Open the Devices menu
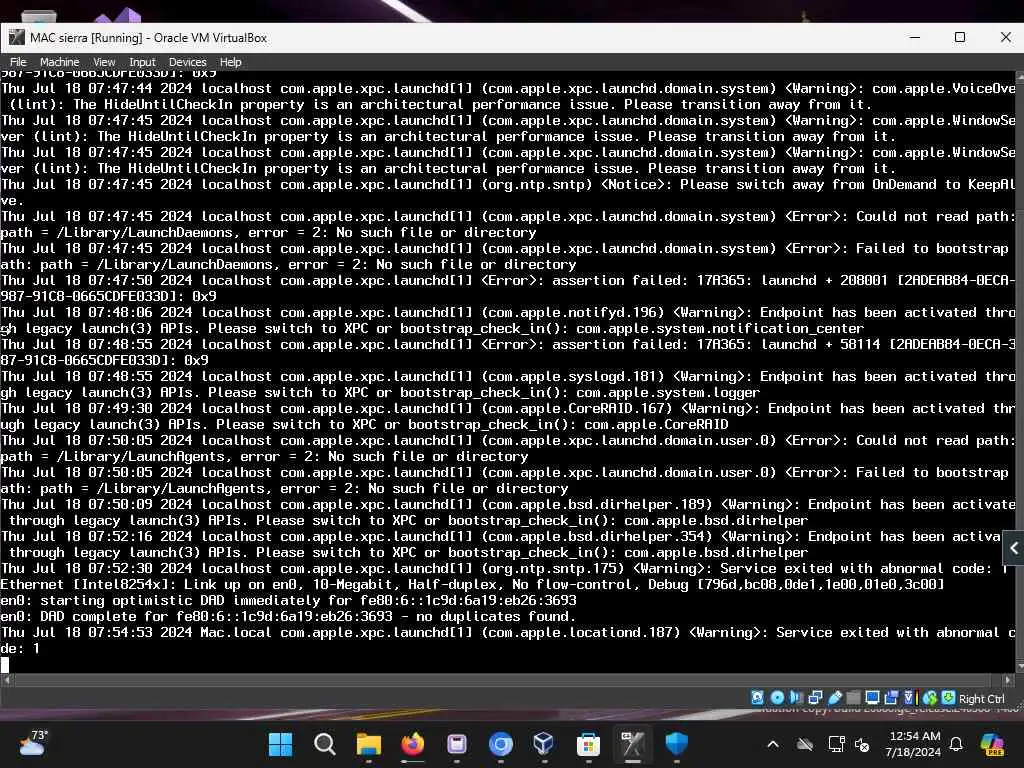Image resolution: width=1024 pixels, height=768 pixels. (187, 62)
